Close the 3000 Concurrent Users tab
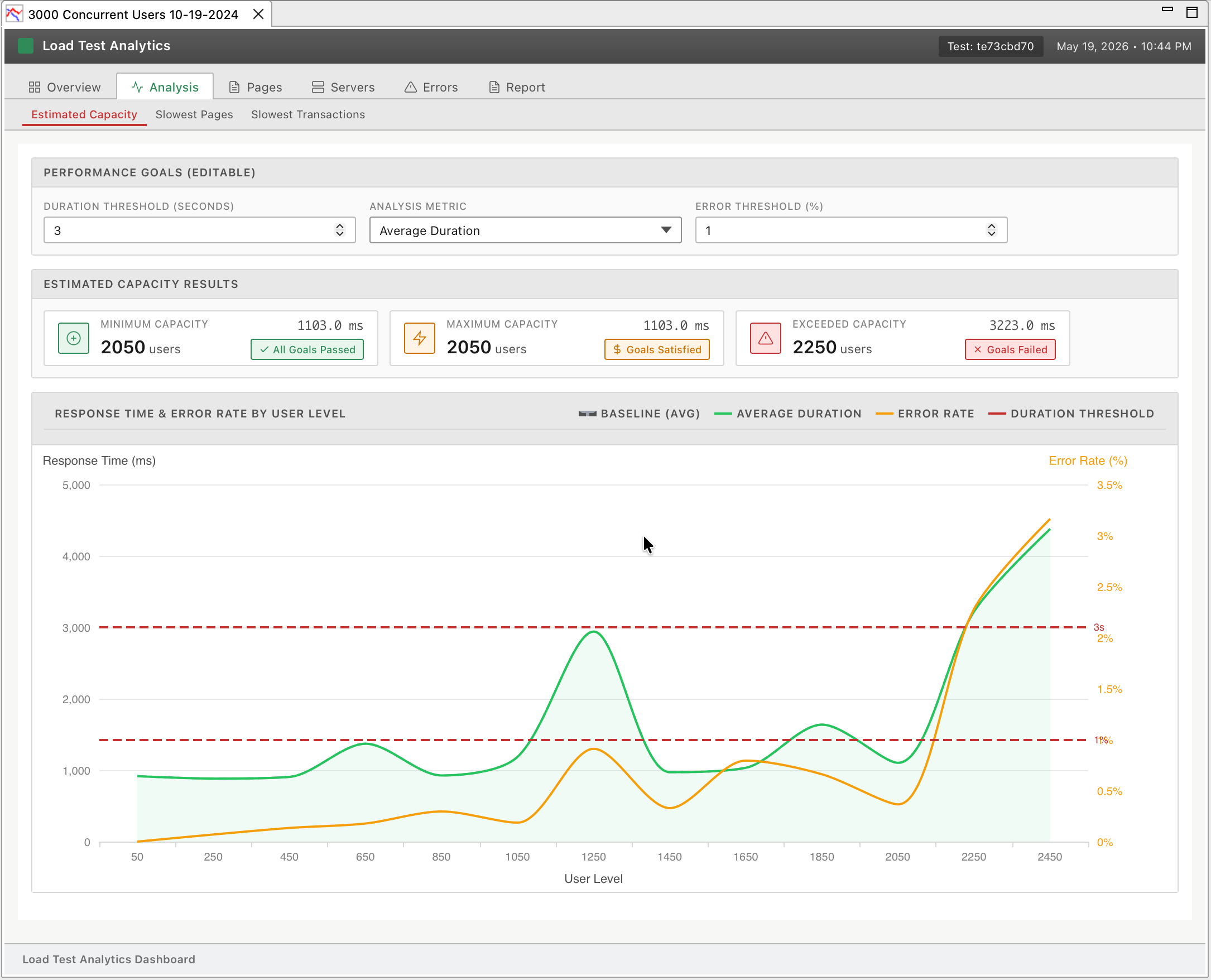 [258, 14]
